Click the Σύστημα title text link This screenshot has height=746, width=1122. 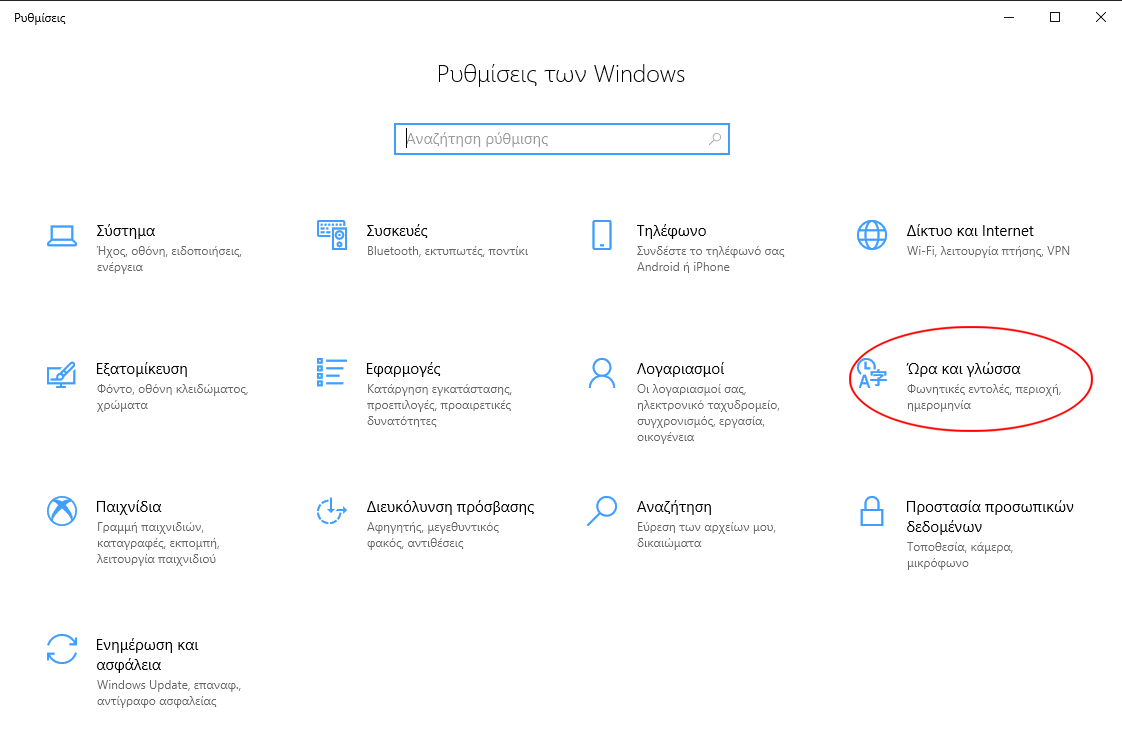pyautogui.click(x=125, y=231)
